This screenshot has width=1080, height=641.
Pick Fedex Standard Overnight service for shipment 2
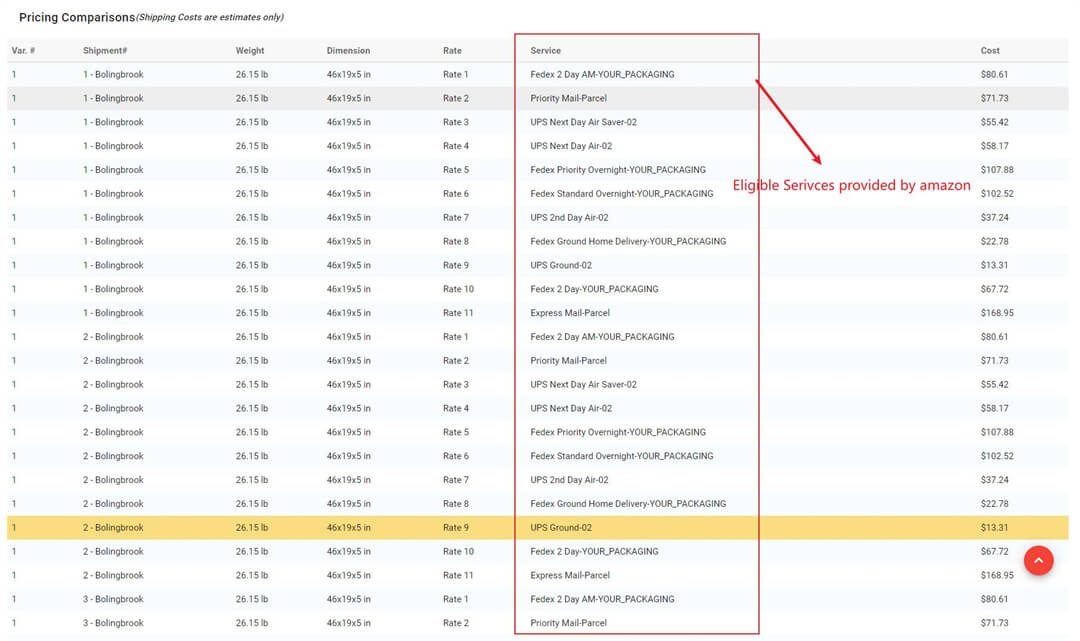[622, 456]
